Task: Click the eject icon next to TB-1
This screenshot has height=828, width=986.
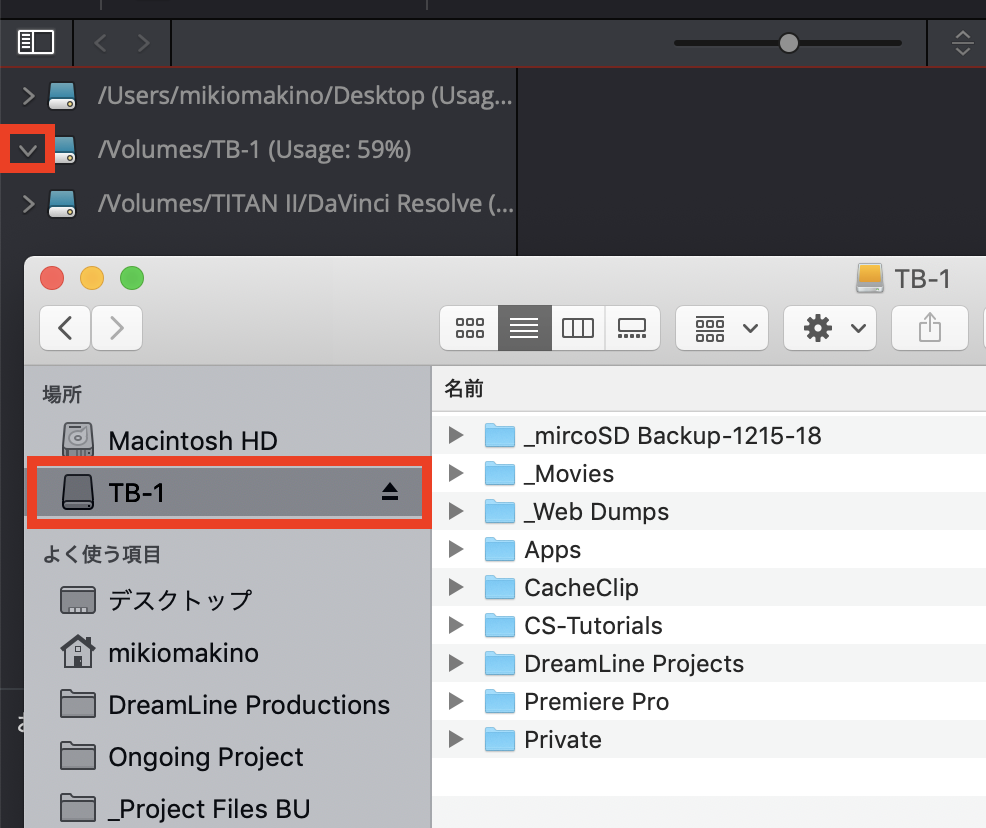Action: pyautogui.click(x=390, y=491)
